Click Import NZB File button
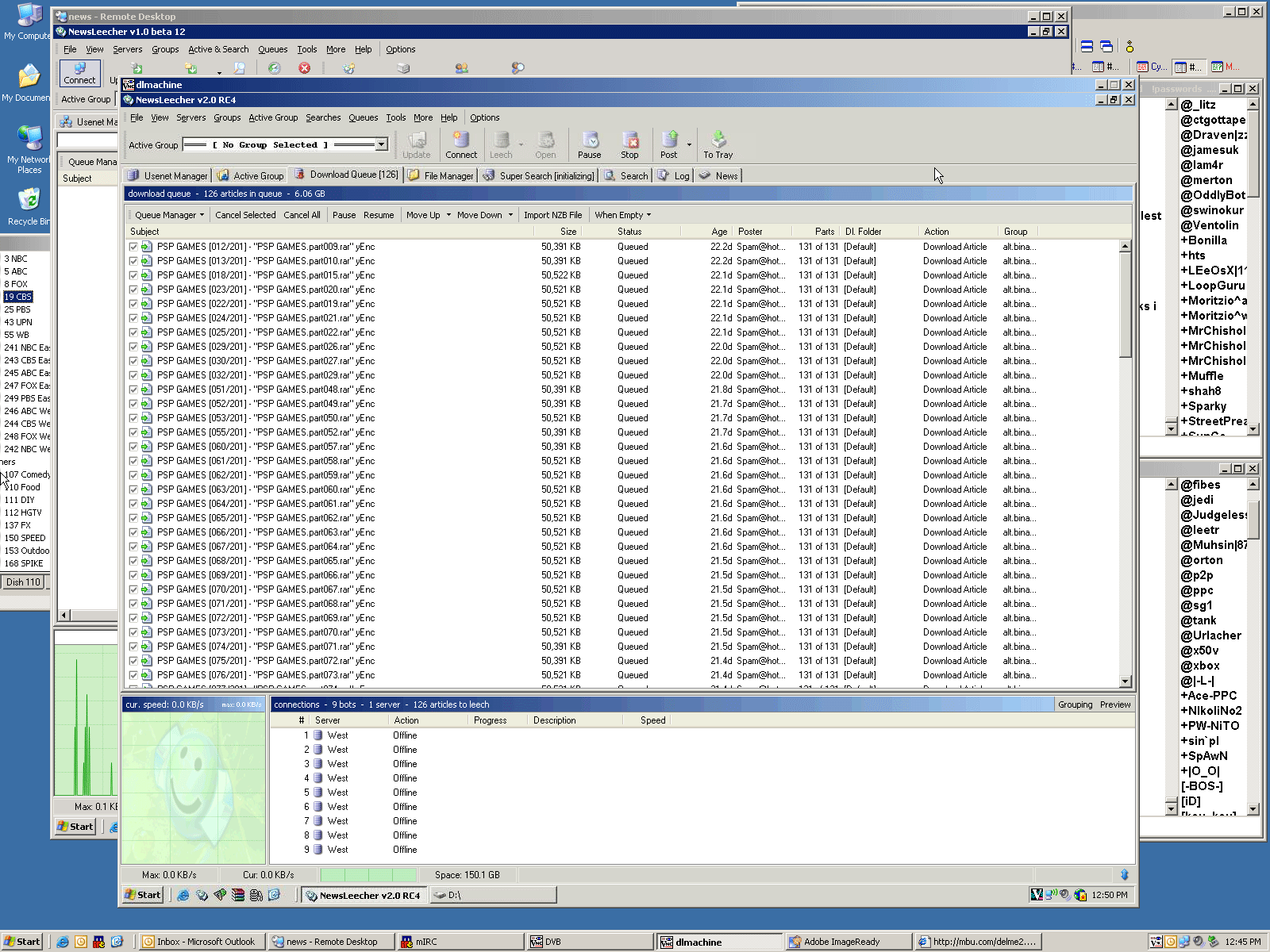The width and height of the screenshot is (1270, 952). click(552, 215)
